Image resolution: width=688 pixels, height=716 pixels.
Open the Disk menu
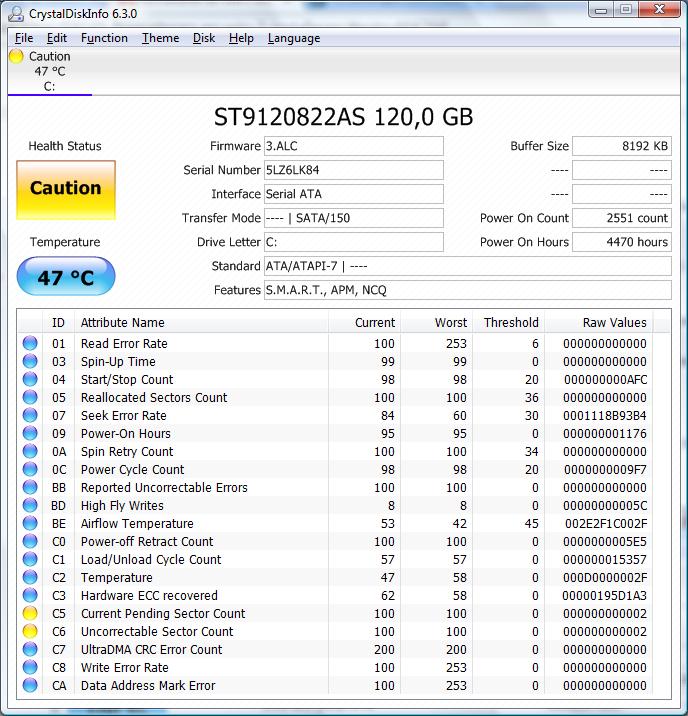204,38
